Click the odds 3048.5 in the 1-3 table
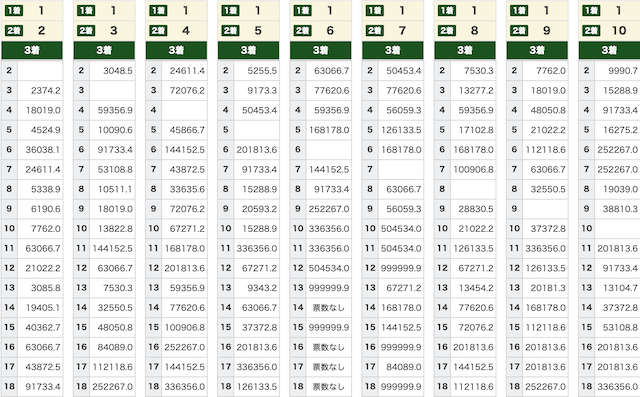This screenshot has width=640, height=397. pos(118,71)
